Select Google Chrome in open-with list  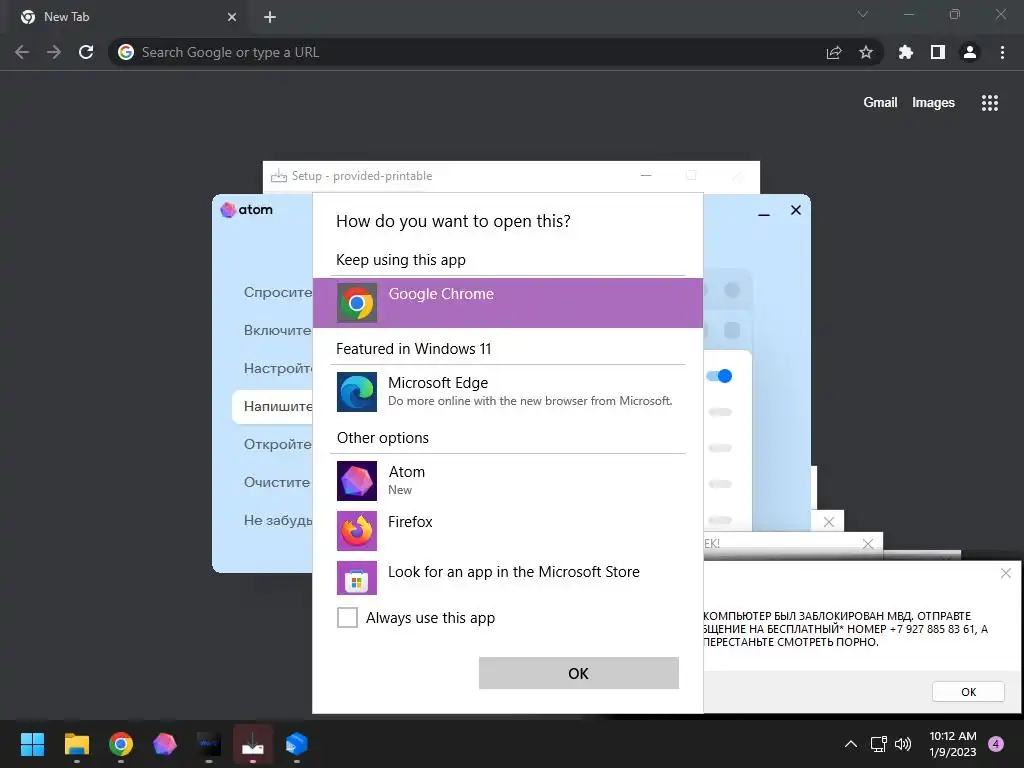[507, 302]
